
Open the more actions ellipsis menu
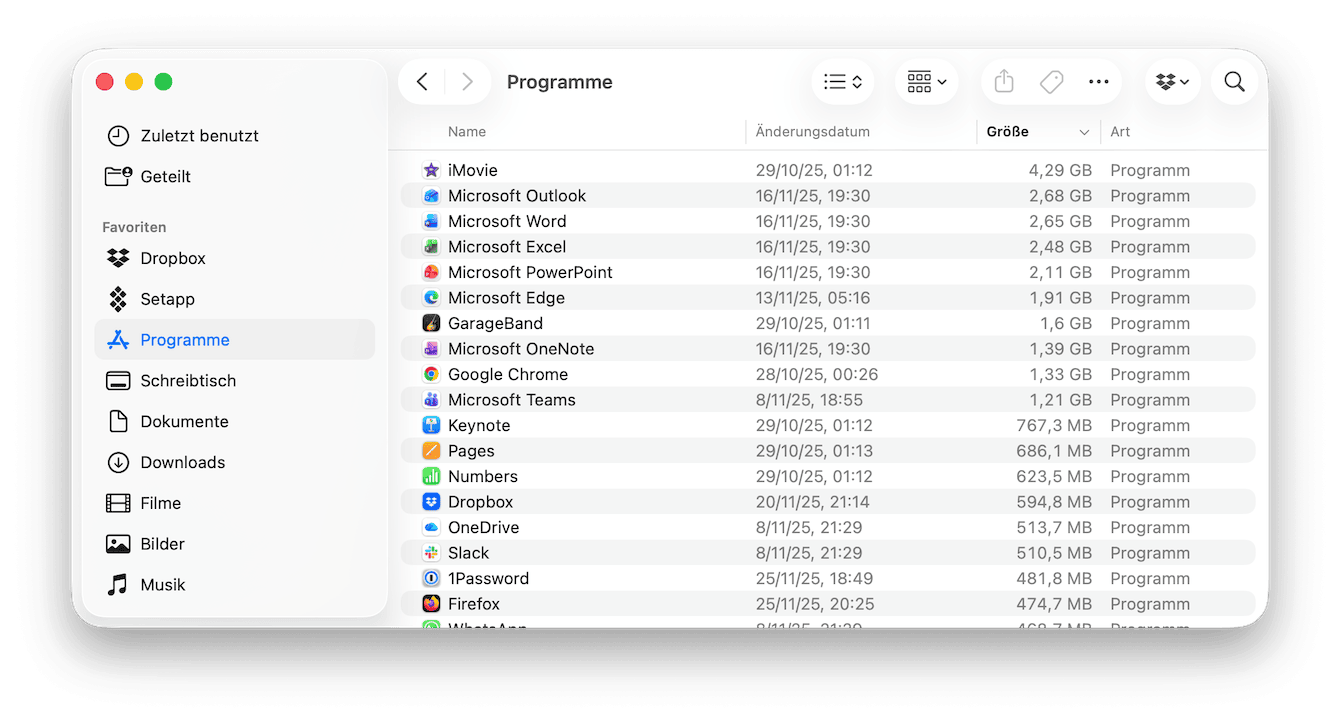(1098, 82)
